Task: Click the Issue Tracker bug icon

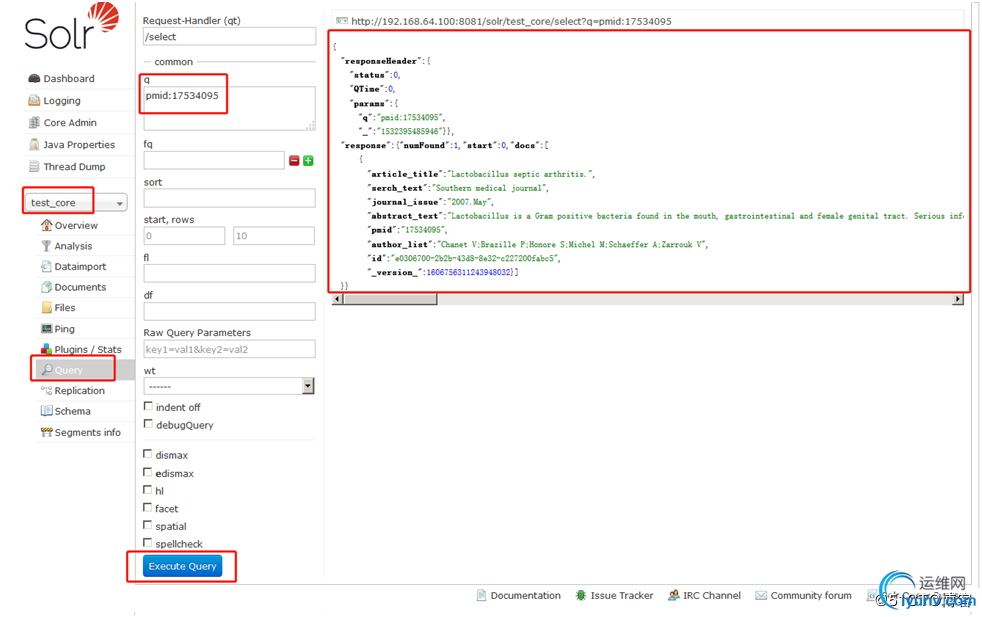Action: coord(581,595)
